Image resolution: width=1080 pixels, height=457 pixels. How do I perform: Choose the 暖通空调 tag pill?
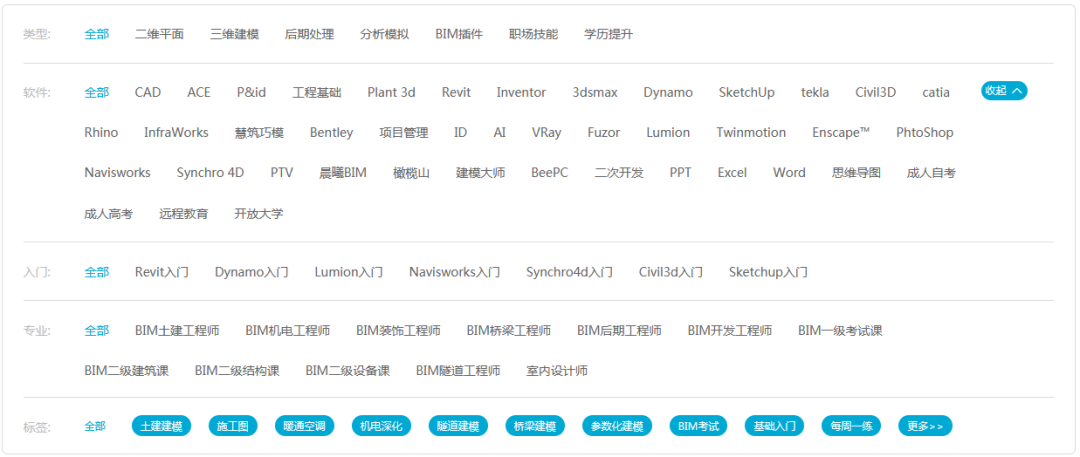[x=304, y=426]
